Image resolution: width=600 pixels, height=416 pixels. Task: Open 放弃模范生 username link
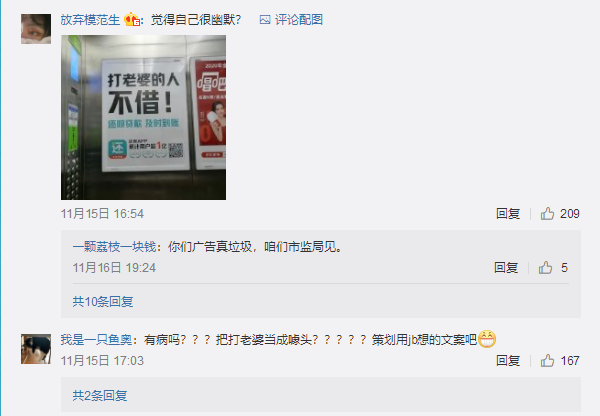point(90,20)
